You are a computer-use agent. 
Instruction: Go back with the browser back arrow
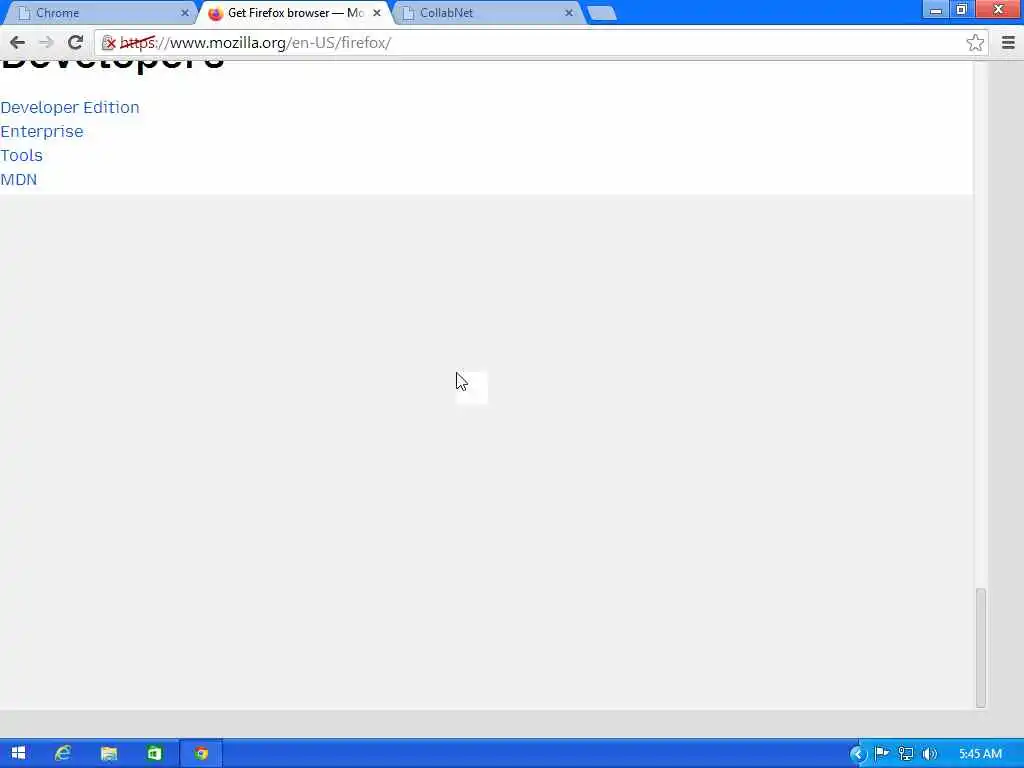point(18,42)
